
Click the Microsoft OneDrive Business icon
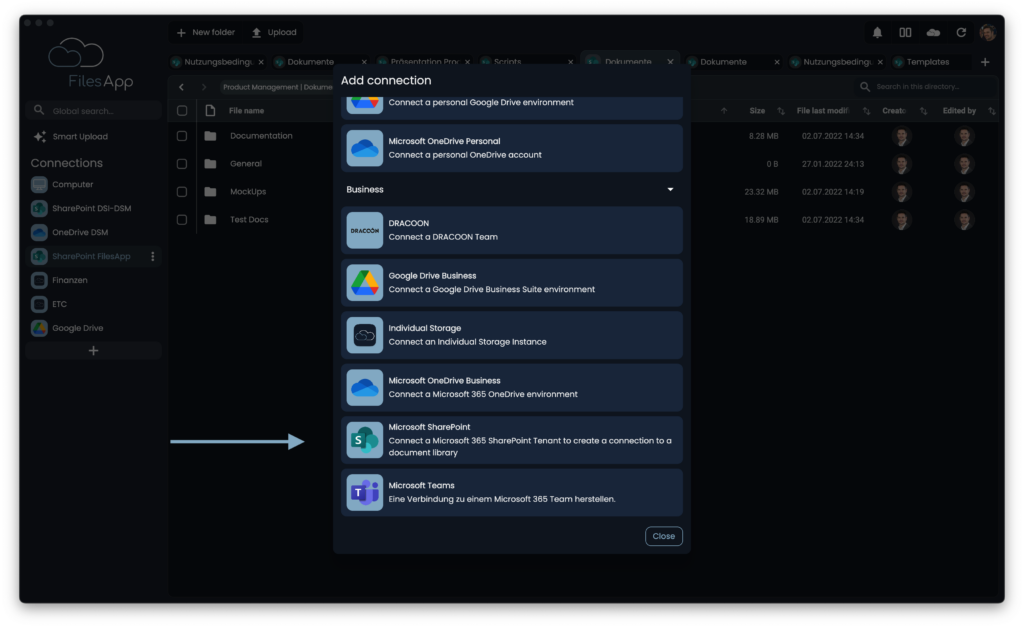(364, 388)
